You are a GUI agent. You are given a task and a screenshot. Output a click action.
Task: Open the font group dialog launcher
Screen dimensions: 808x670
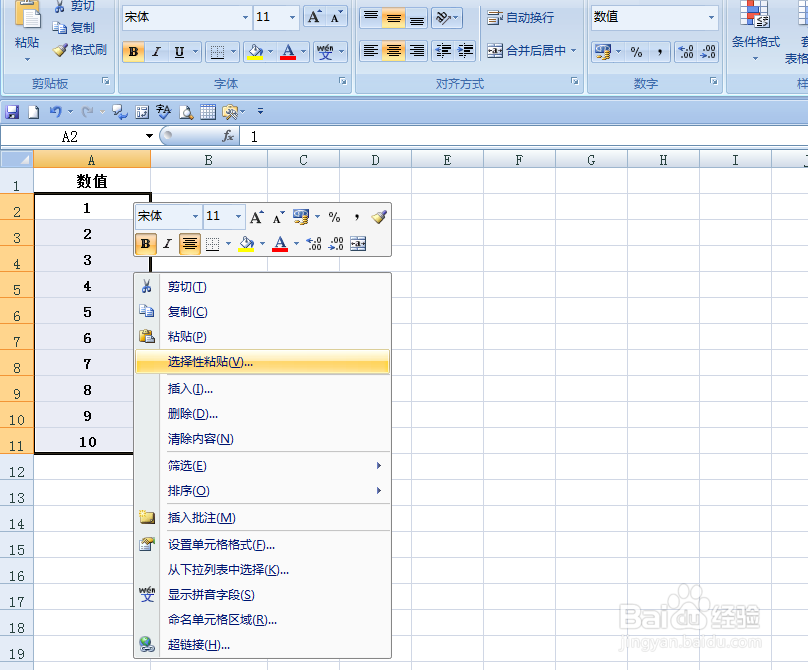(343, 81)
